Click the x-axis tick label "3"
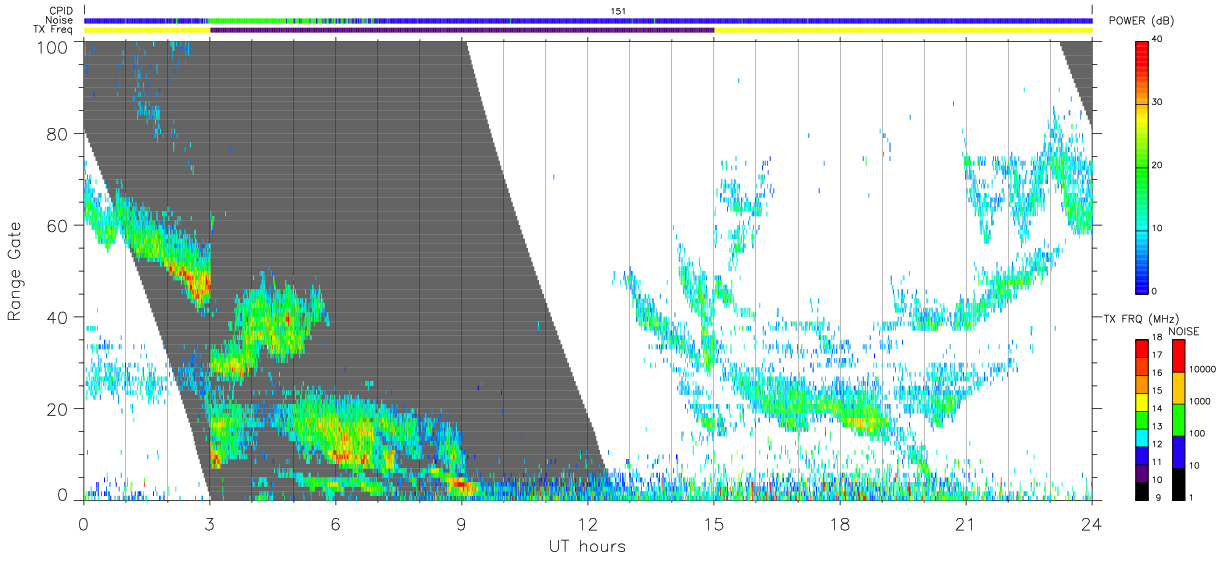This screenshot has width=1228, height=567. [x=209, y=525]
